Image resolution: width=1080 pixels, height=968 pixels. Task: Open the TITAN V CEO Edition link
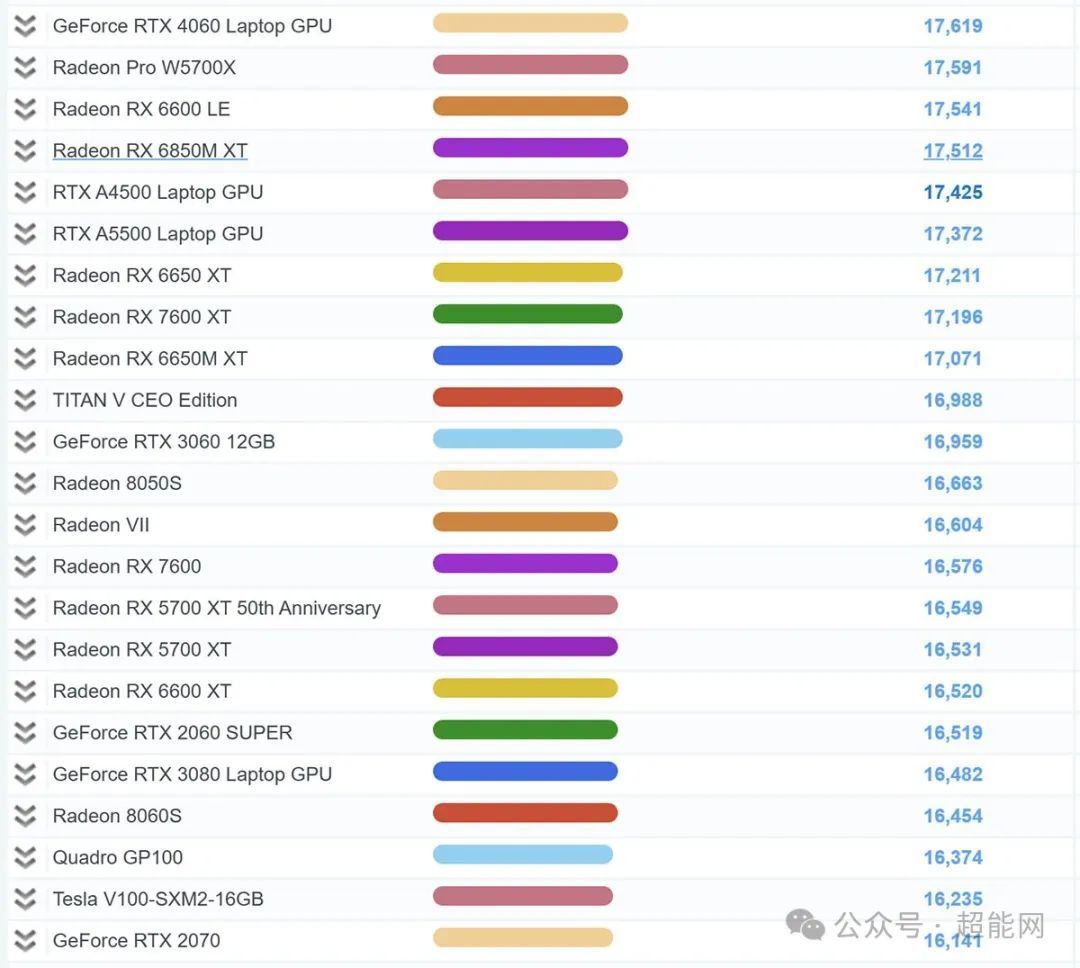[145, 400]
